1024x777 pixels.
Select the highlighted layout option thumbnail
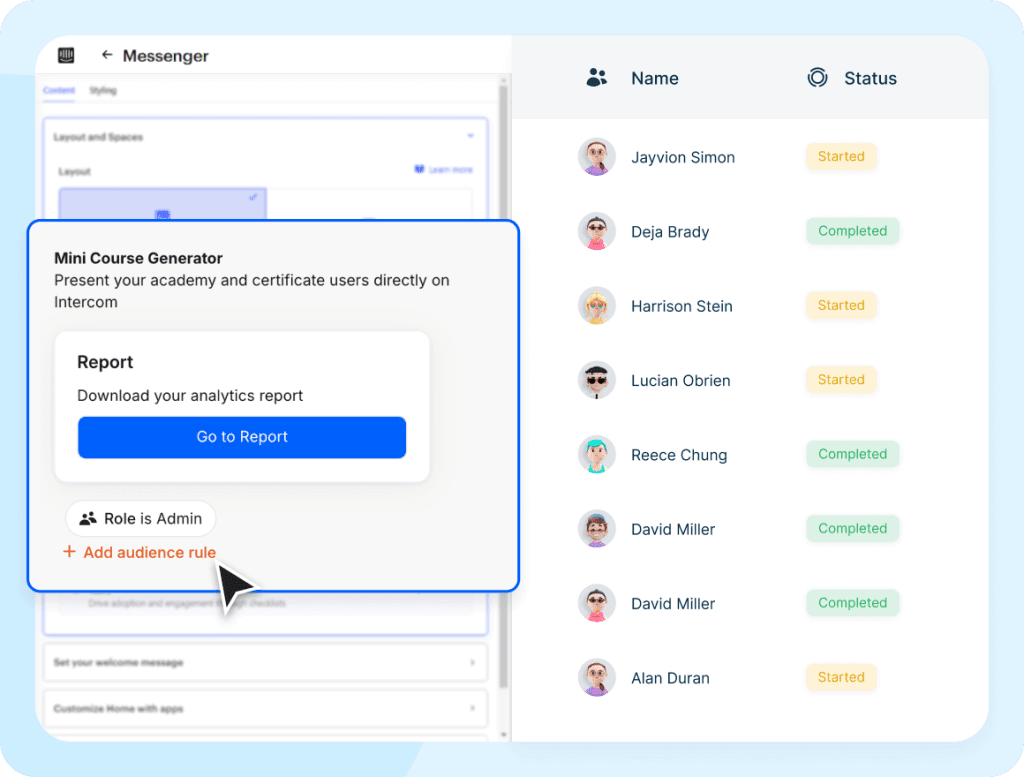(163, 204)
